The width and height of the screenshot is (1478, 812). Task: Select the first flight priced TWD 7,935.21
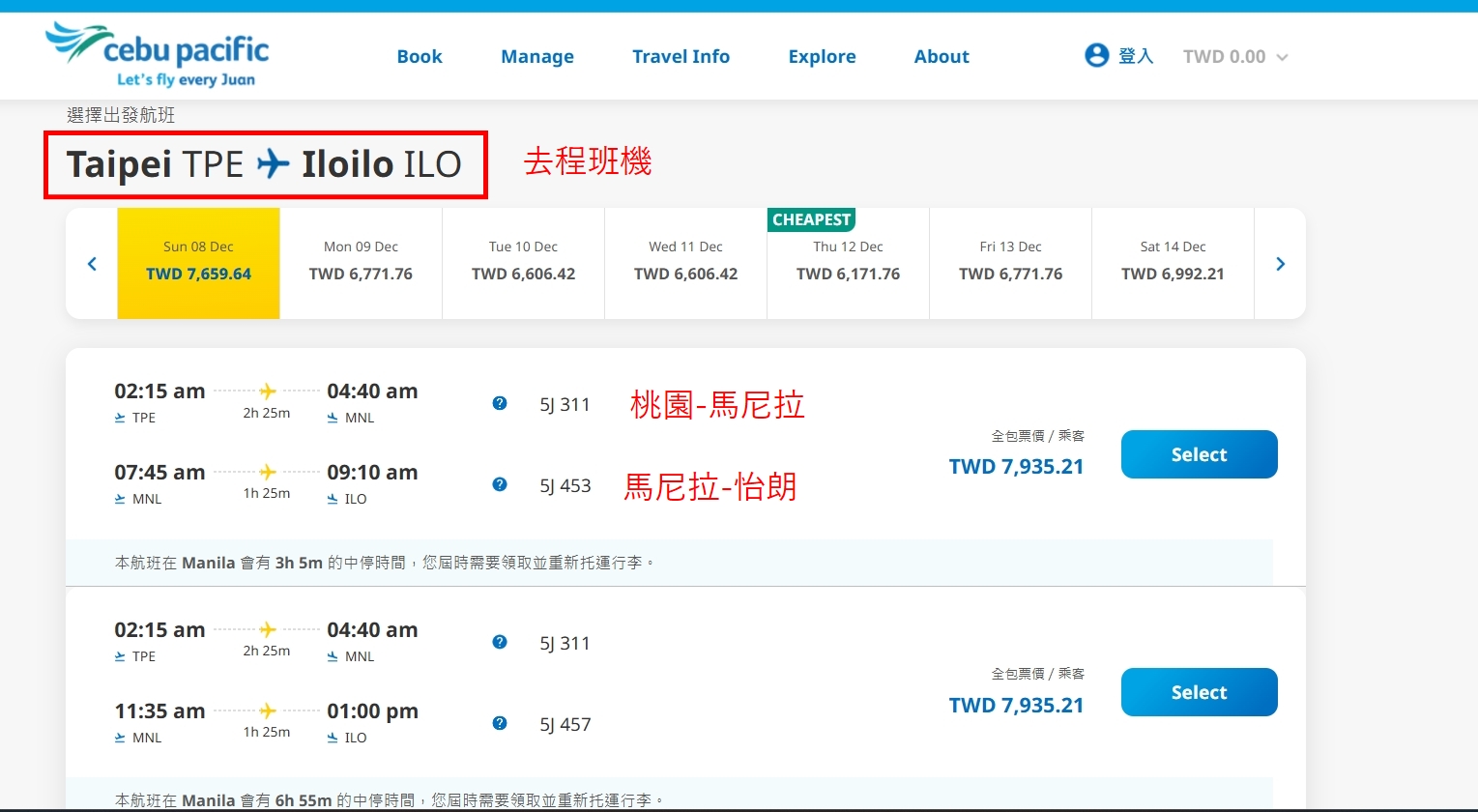[1199, 454]
